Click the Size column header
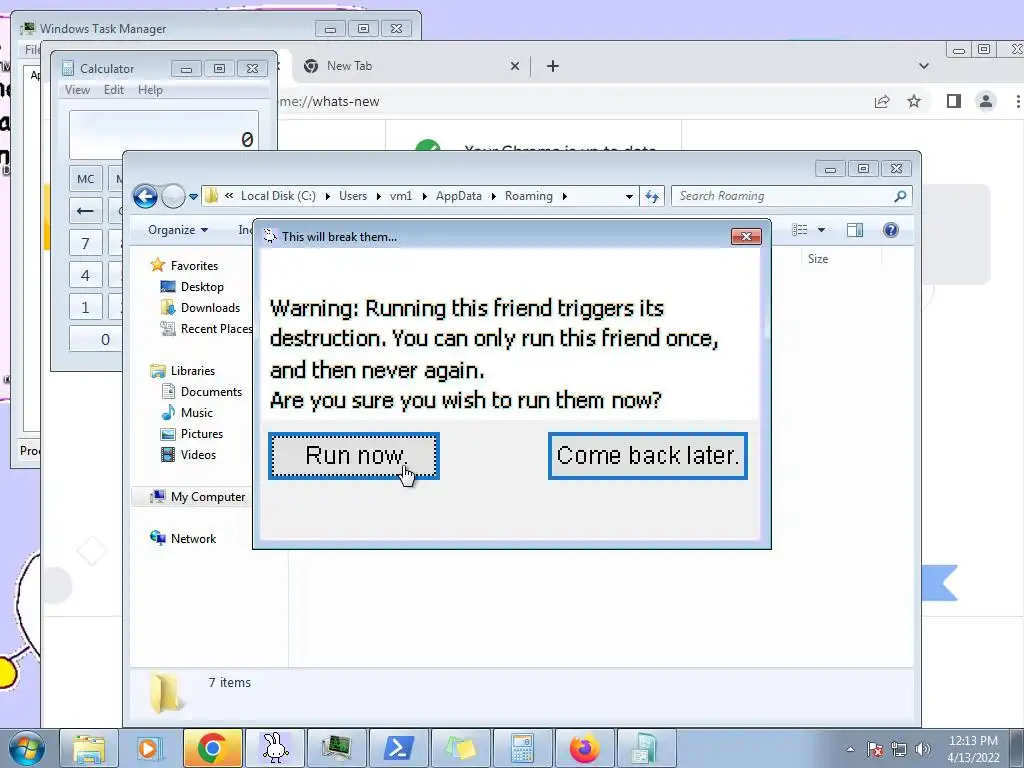The image size is (1024, 768). pyautogui.click(x=818, y=259)
